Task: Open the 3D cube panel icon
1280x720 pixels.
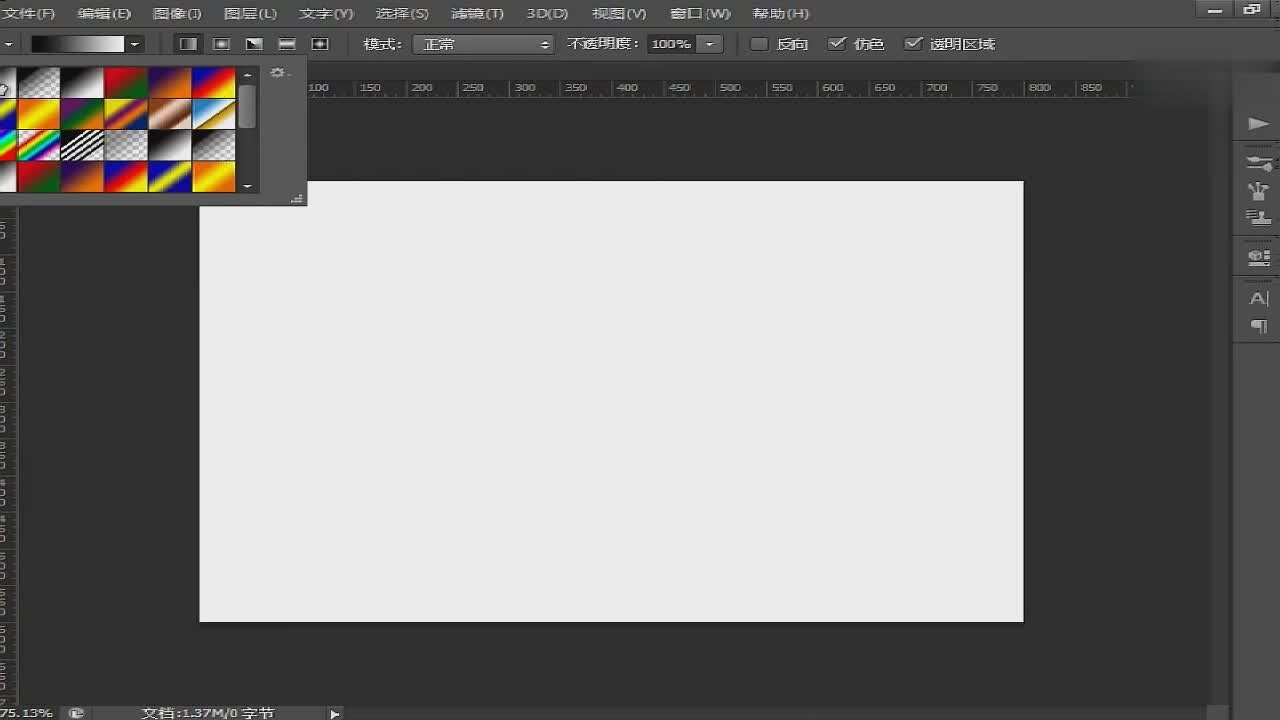Action: (1258, 258)
